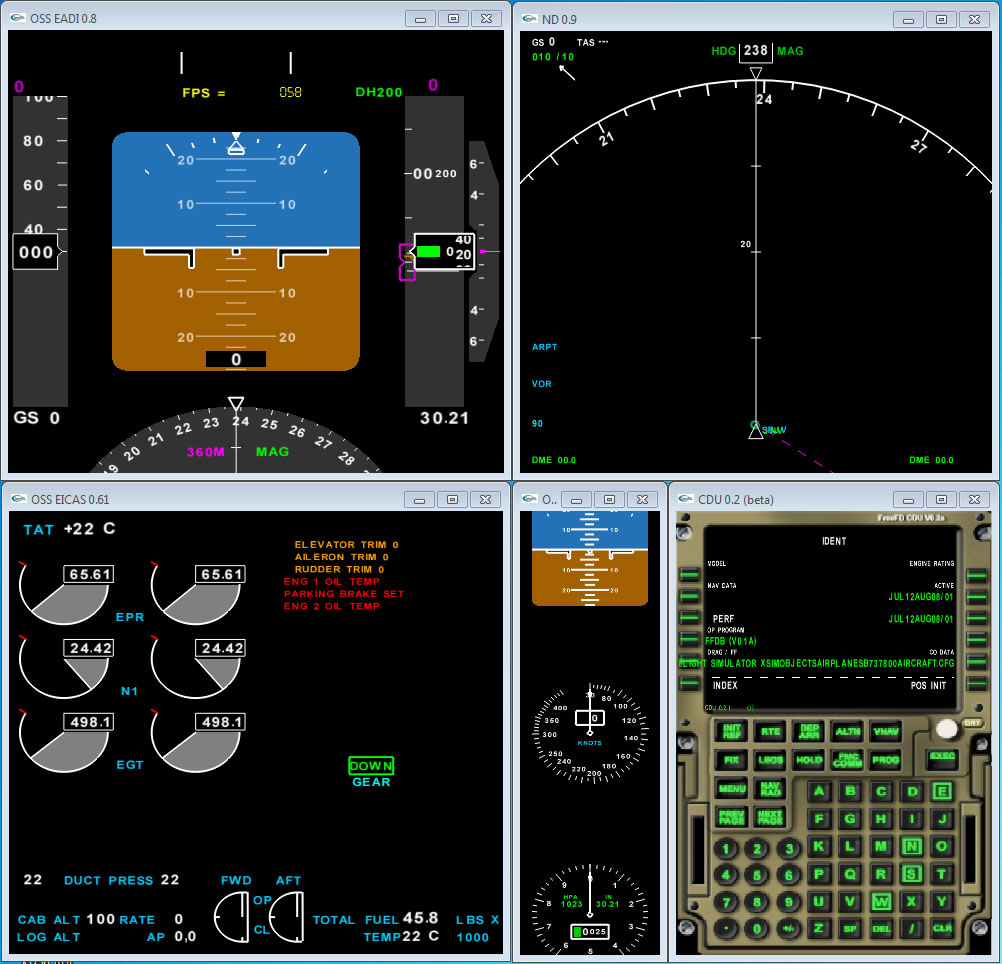1002x964 pixels.
Task: Click the BRT label on the CDU
Action: (x=972, y=723)
